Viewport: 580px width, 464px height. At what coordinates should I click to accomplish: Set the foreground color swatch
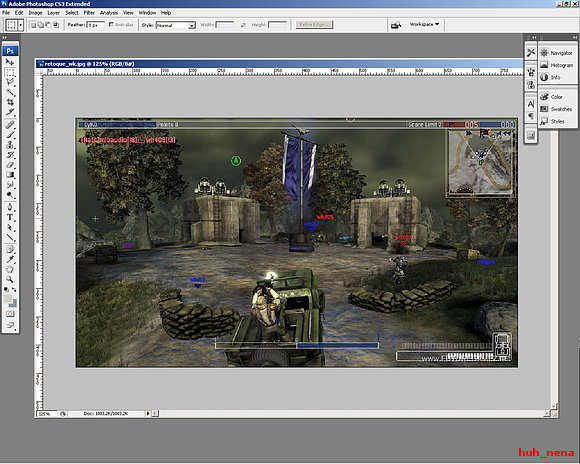[x=8, y=299]
